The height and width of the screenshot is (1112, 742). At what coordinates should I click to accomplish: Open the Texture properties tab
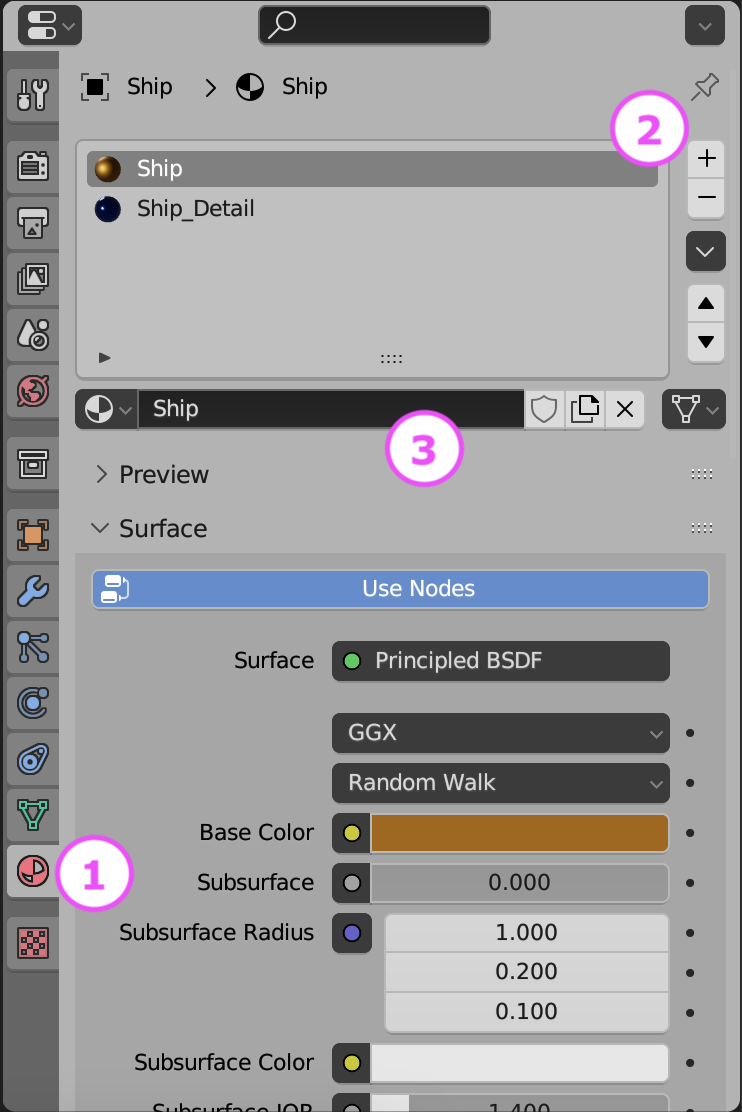coord(33,942)
